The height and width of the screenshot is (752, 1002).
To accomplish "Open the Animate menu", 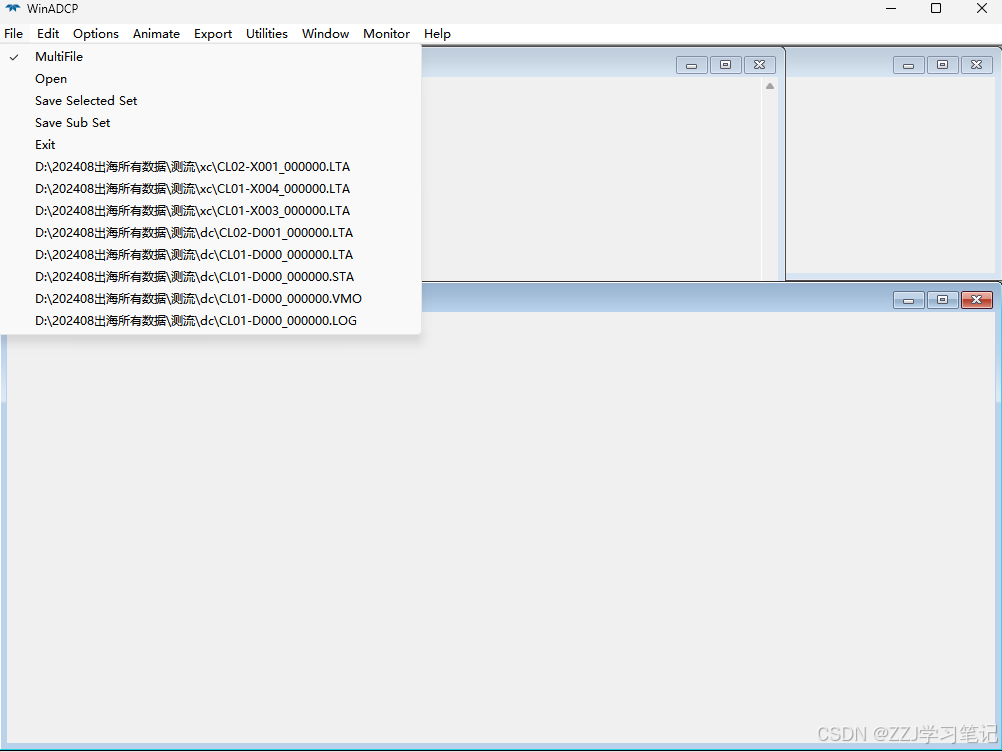I will click(x=156, y=34).
